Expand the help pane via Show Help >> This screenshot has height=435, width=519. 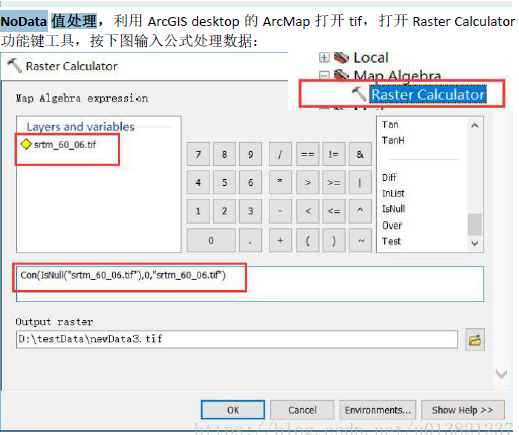pos(463,410)
